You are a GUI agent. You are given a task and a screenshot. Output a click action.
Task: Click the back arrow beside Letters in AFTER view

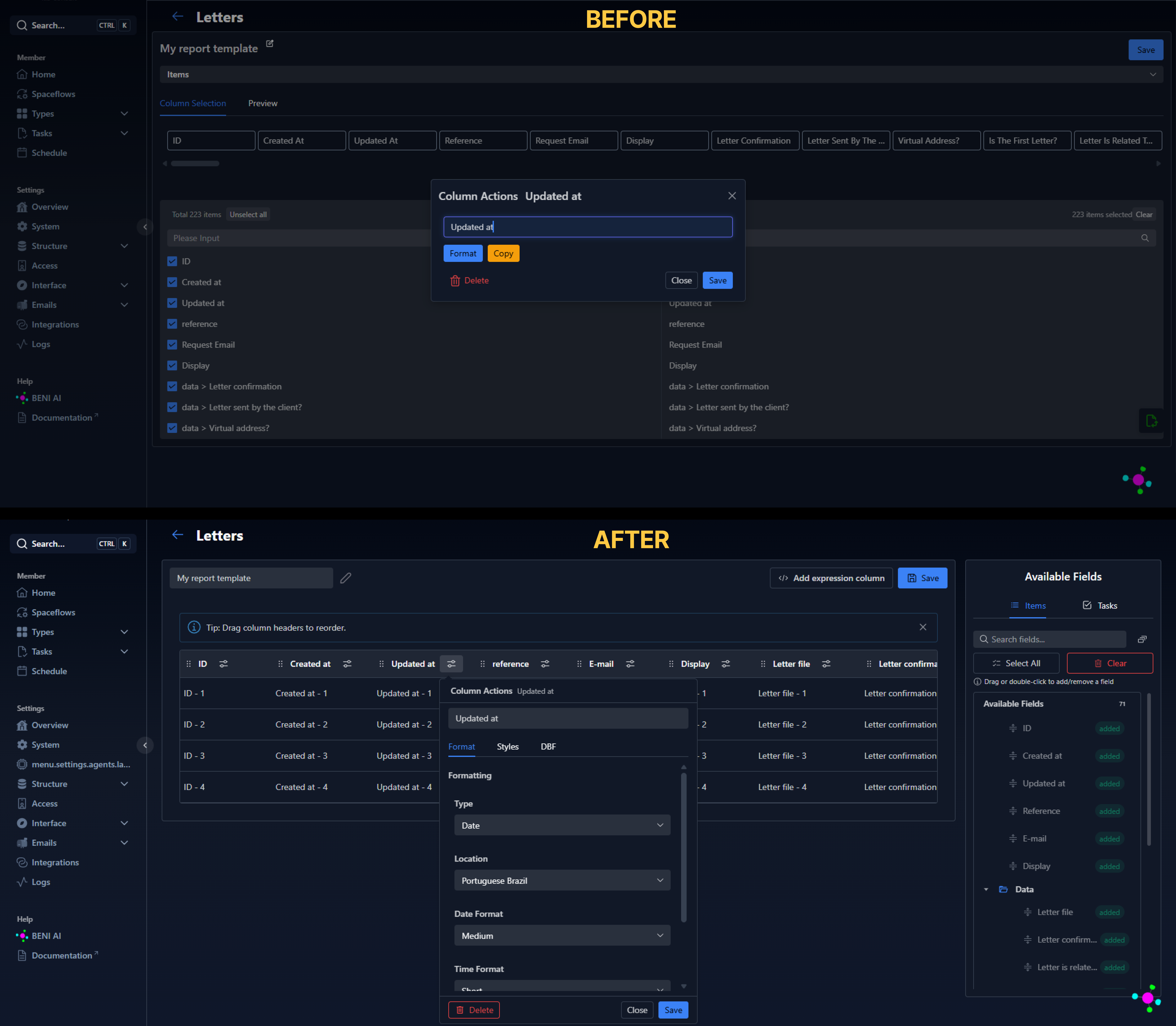pos(177,535)
